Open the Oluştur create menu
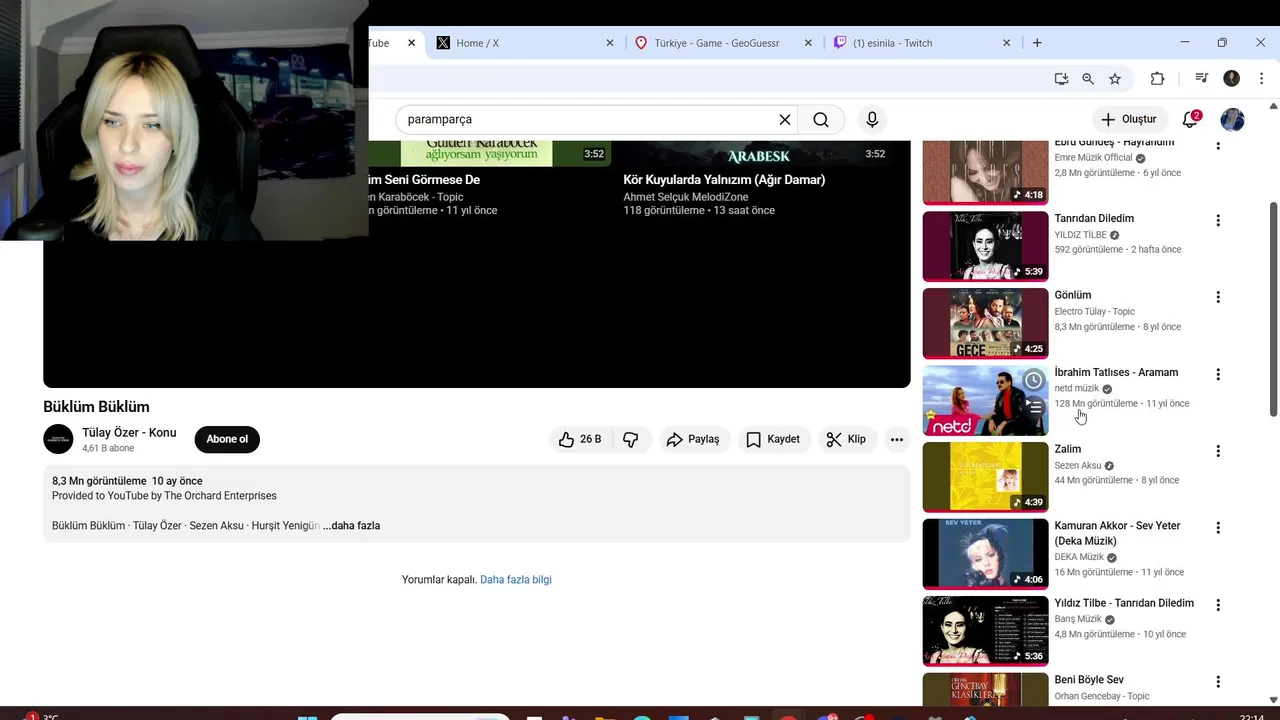 pyautogui.click(x=1130, y=120)
